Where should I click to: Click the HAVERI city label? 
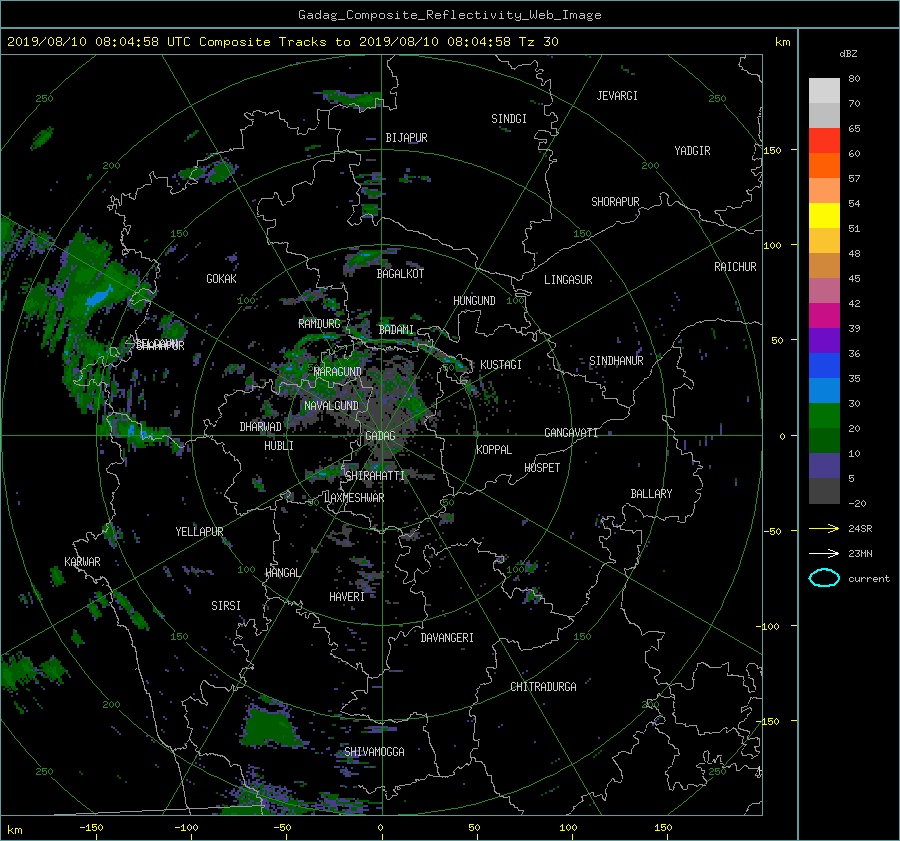(x=347, y=597)
